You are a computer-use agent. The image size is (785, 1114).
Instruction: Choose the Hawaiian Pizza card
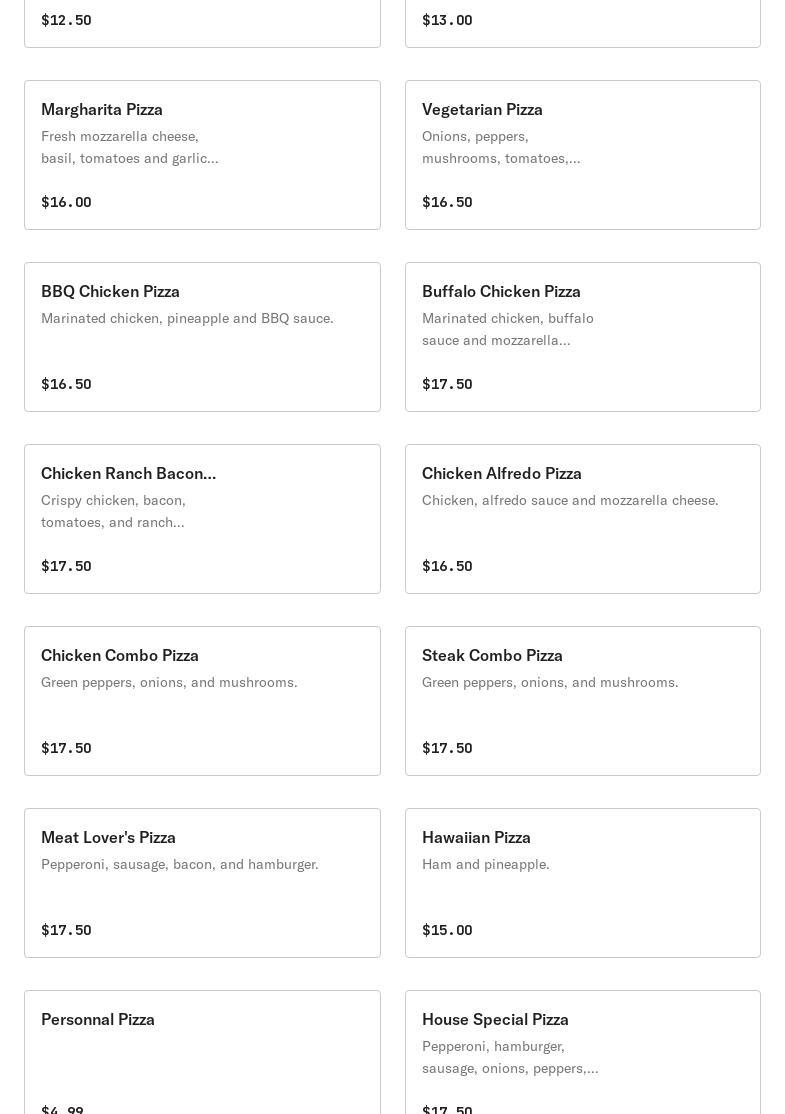tap(583, 882)
